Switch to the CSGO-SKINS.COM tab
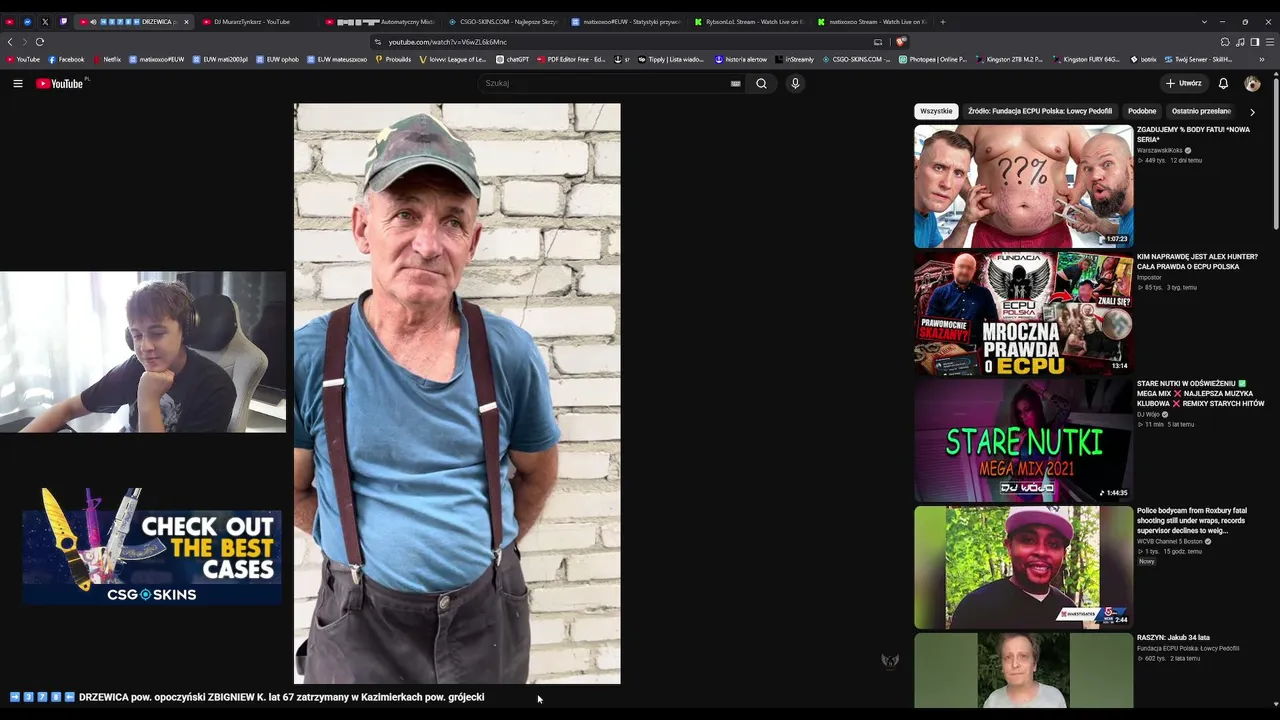 point(502,22)
